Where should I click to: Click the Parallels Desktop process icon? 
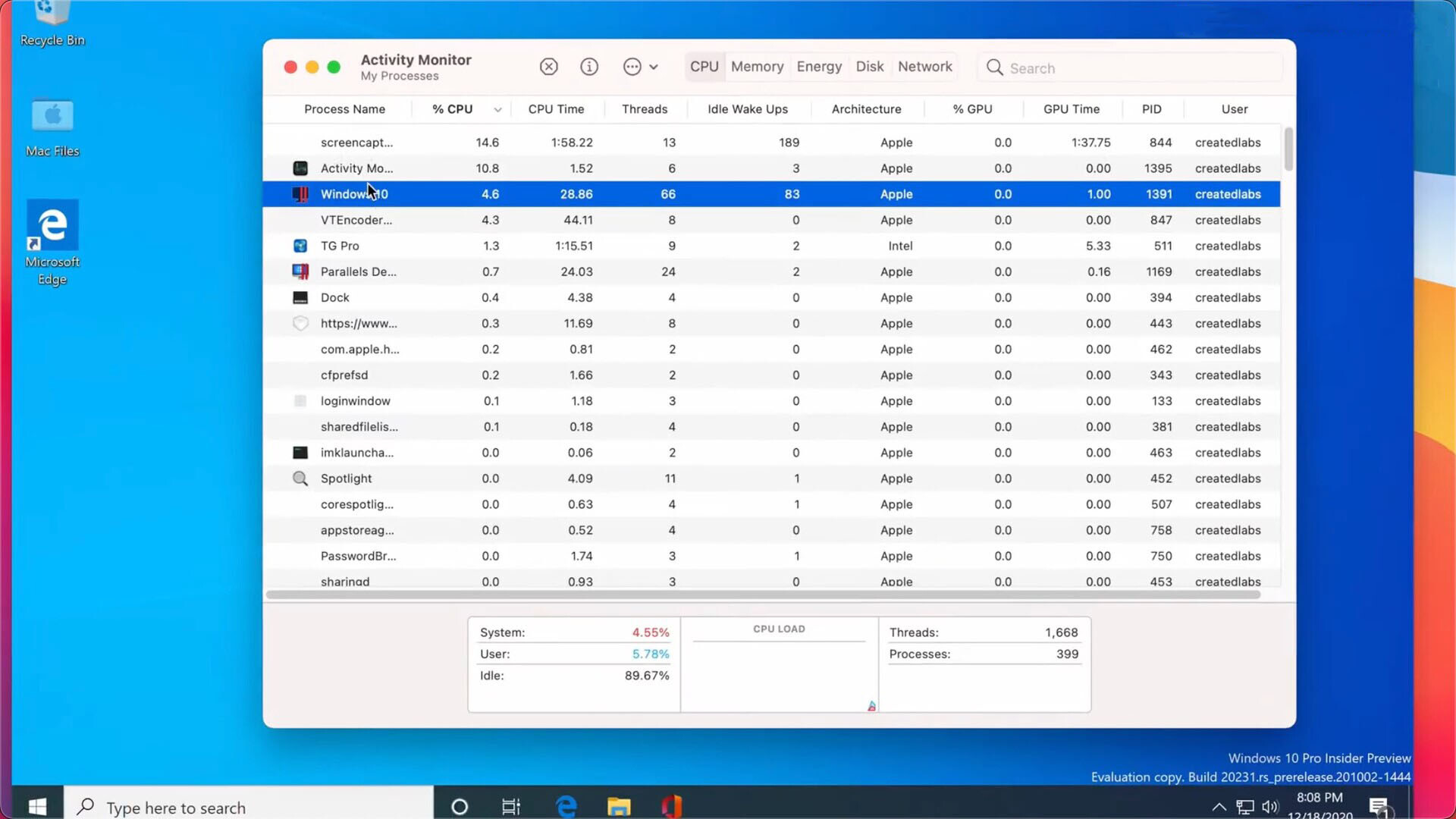coord(300,271)
